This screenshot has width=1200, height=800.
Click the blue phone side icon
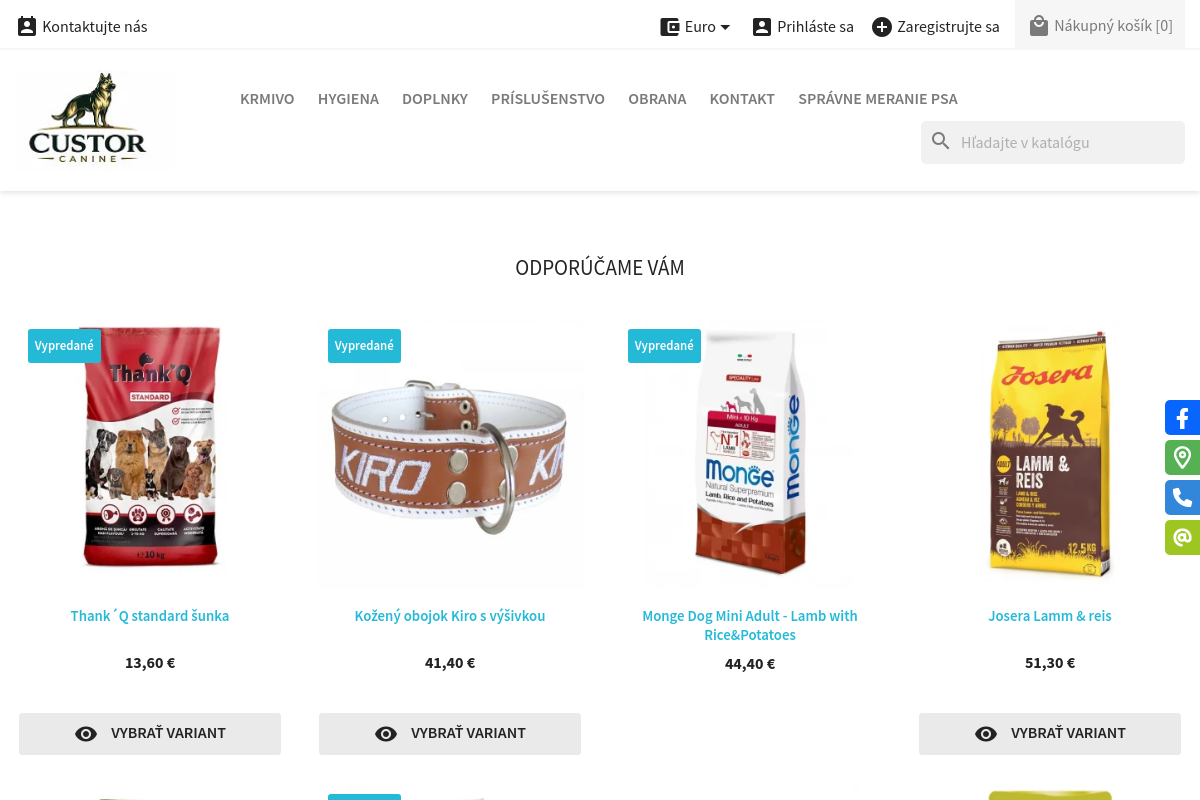tap(1182, 498)
